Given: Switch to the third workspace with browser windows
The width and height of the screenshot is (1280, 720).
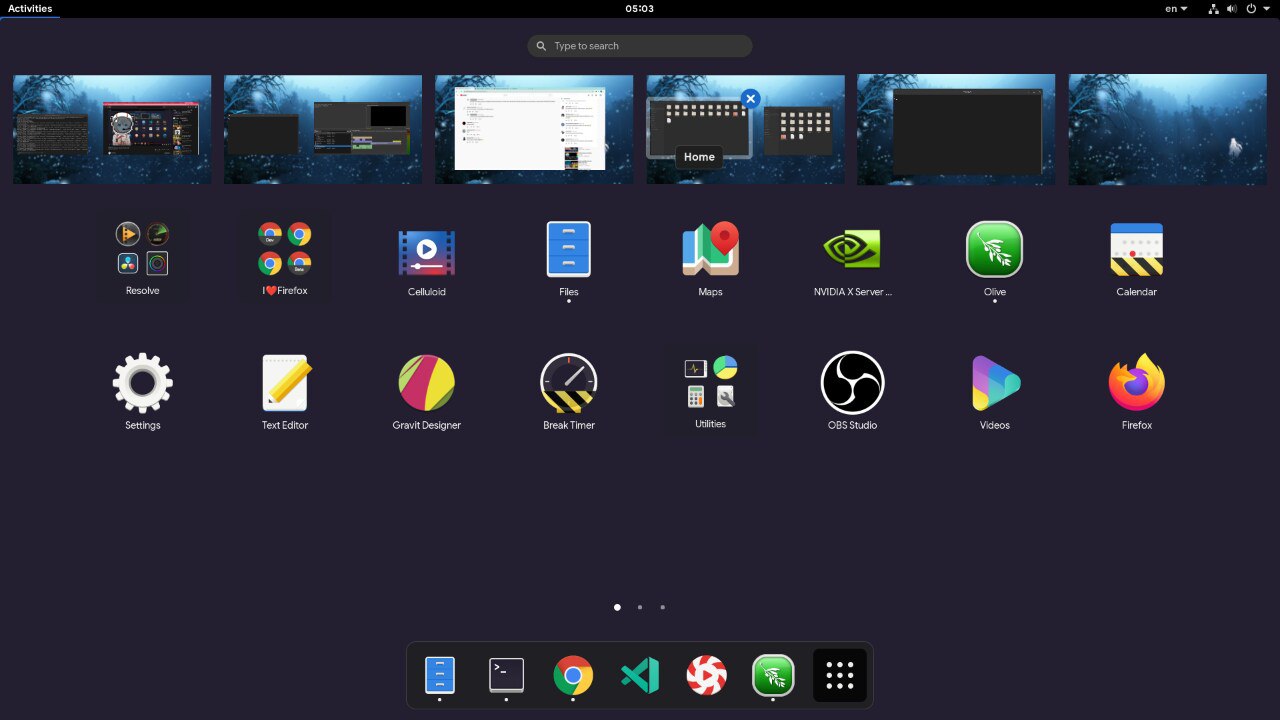Looking at the screenshot, I should (534, 129).
